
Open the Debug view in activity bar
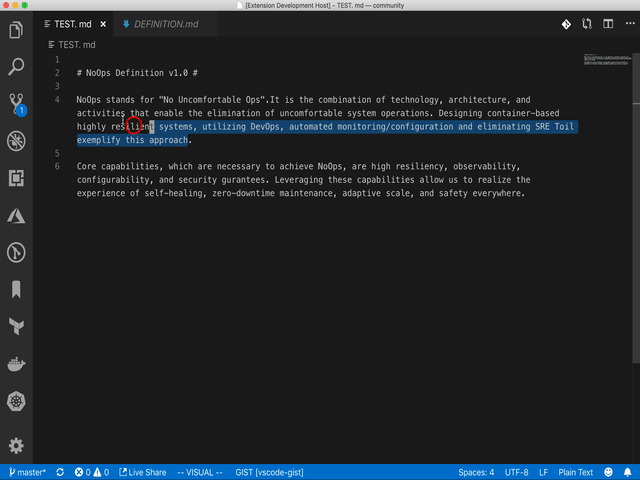tap(16, 141)
